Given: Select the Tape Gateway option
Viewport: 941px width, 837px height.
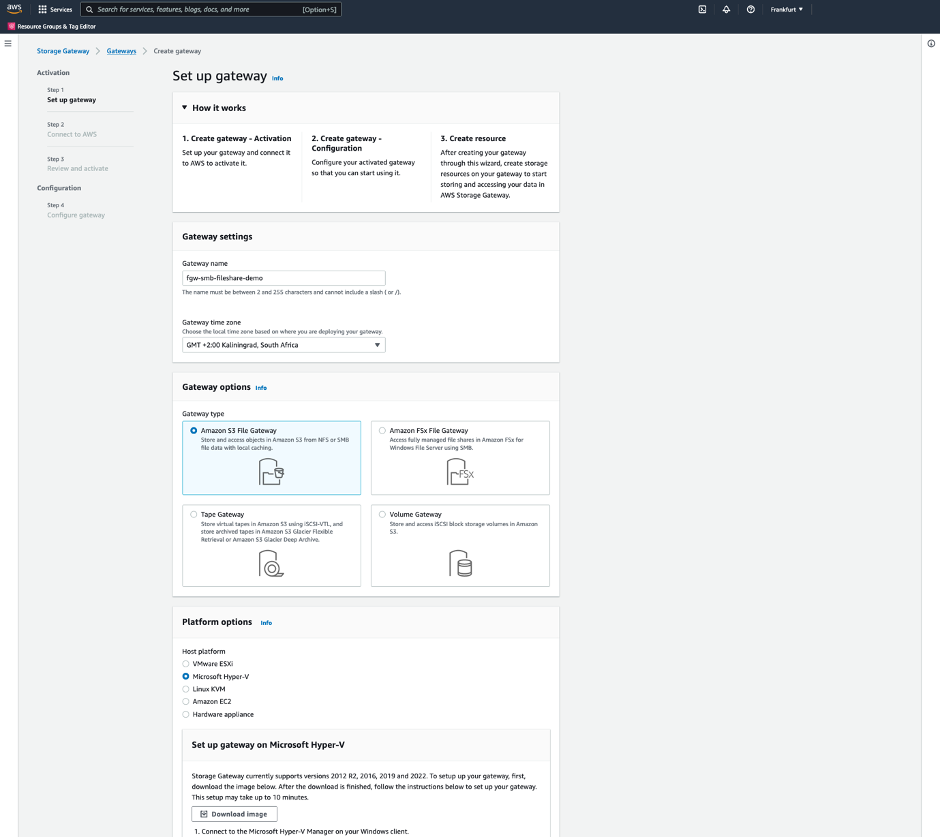Looking at the screenshot, I should [193, 514].
